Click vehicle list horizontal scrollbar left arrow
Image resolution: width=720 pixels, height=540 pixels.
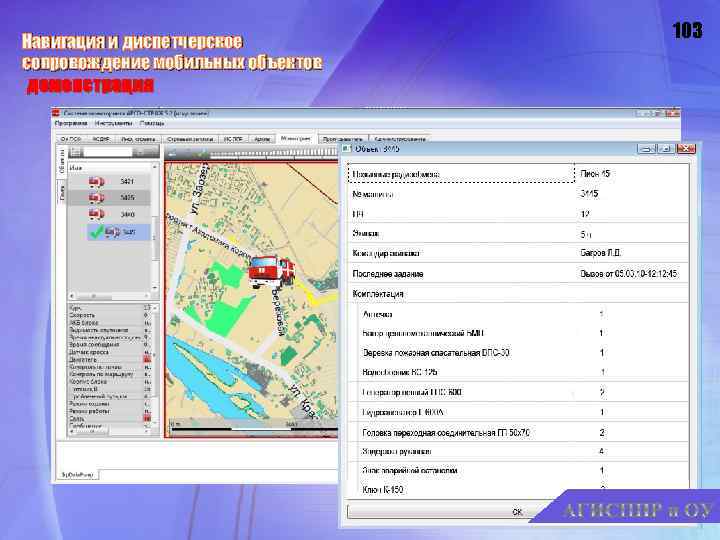click(72, 296)
